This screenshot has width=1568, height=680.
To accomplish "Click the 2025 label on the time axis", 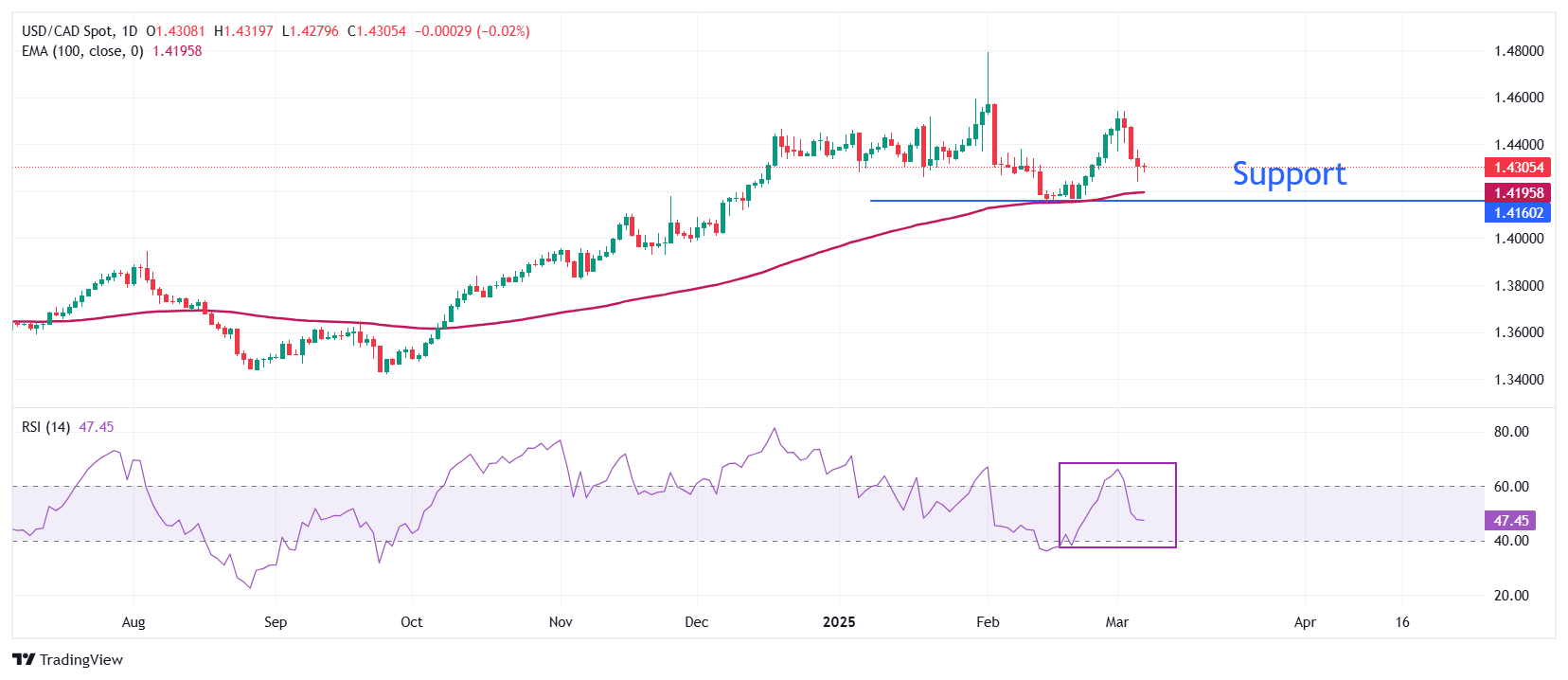I will (839, 622).
